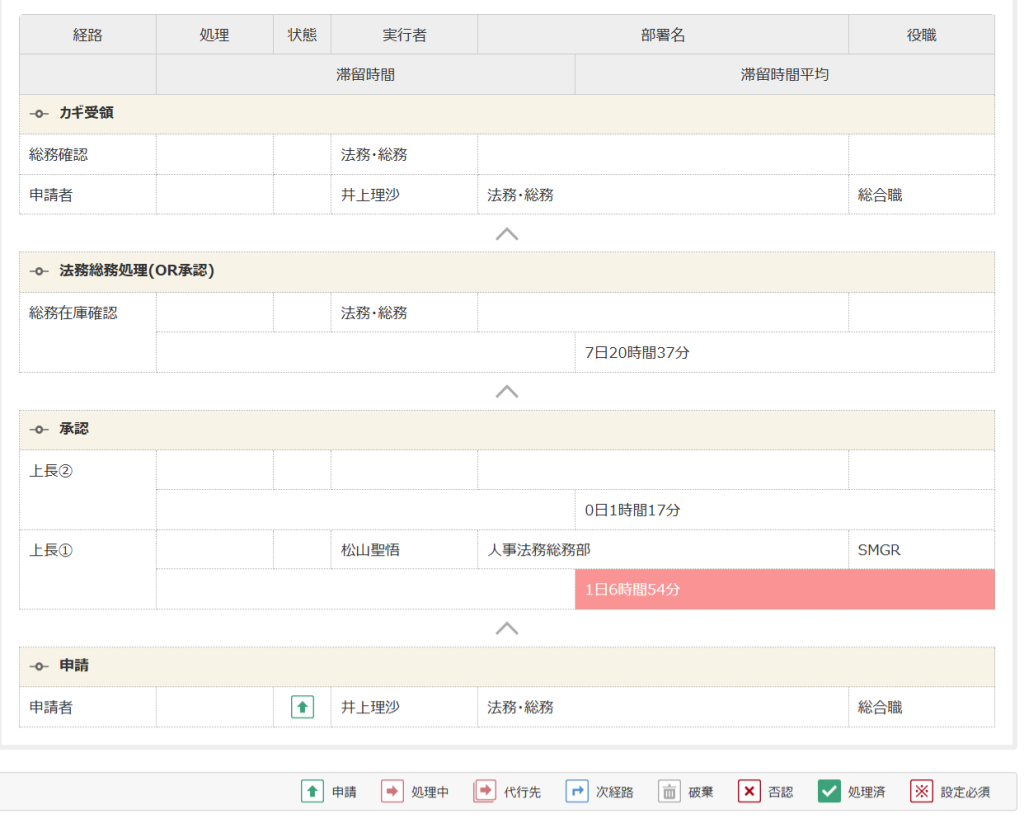The height and width of the screenshot is (823, 1024).
Task: Click the node icon beside 法務総務処理(OR承認)
Action: pos(40,271)
